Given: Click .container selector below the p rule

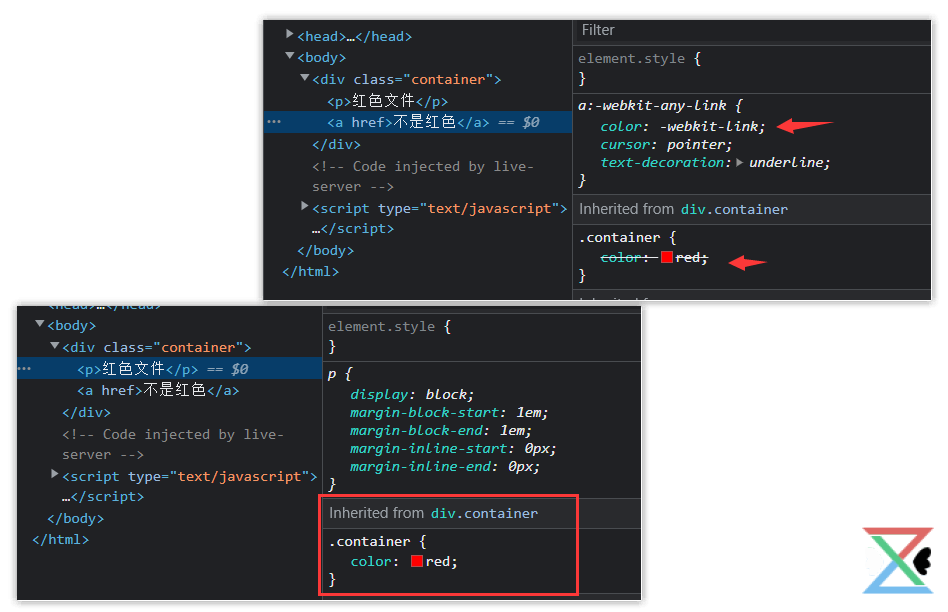Looking at the screenshot, I should [x=369, y=542].
